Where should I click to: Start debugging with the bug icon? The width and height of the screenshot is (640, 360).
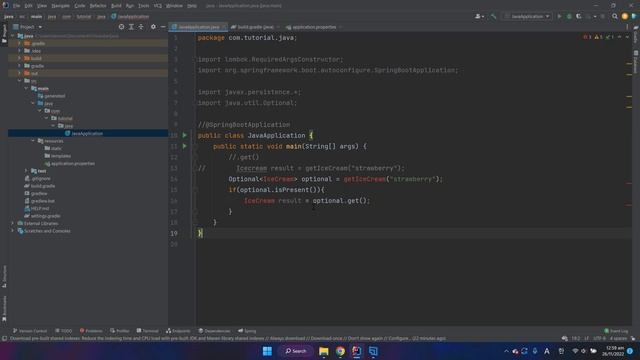click(569, 16)
